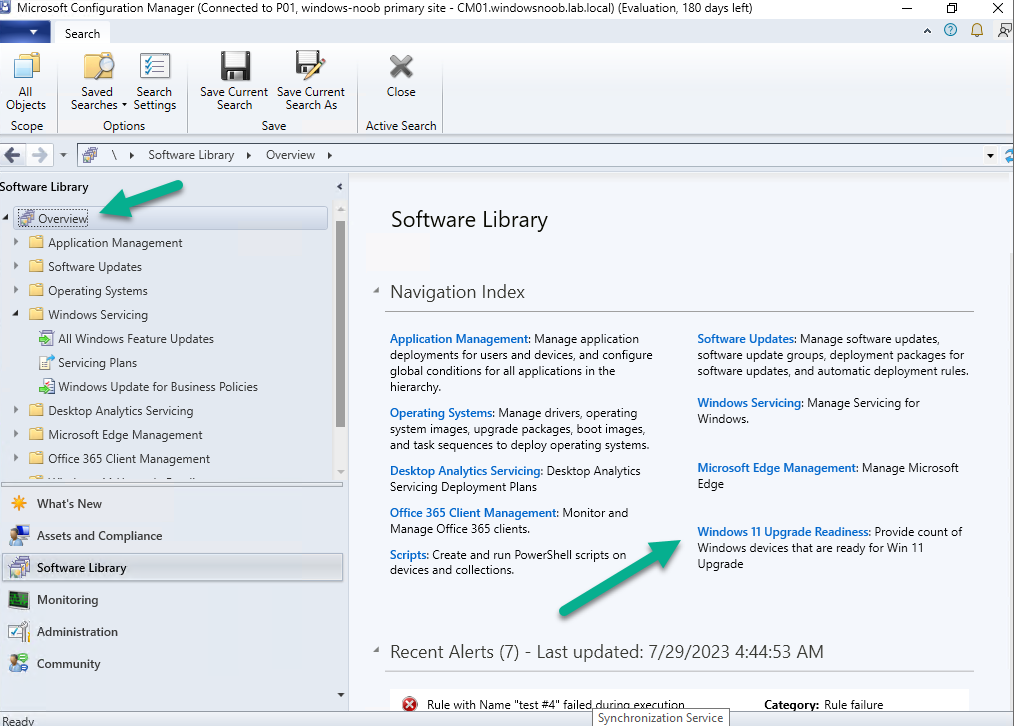Open the Windows Servicing link
The height and width of the screenshot is (726, 1014).
coord(750,403)
